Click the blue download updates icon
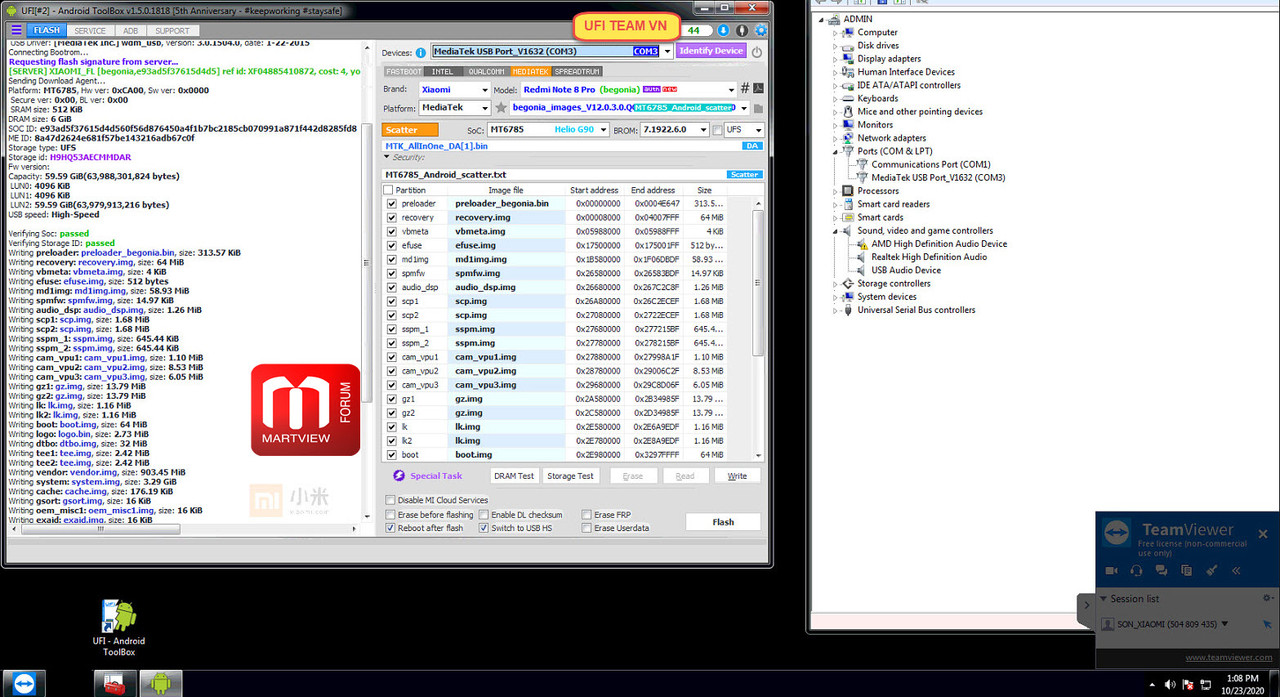The width and height of the screenshot is (1280, 697). click(x=723, y=30)
